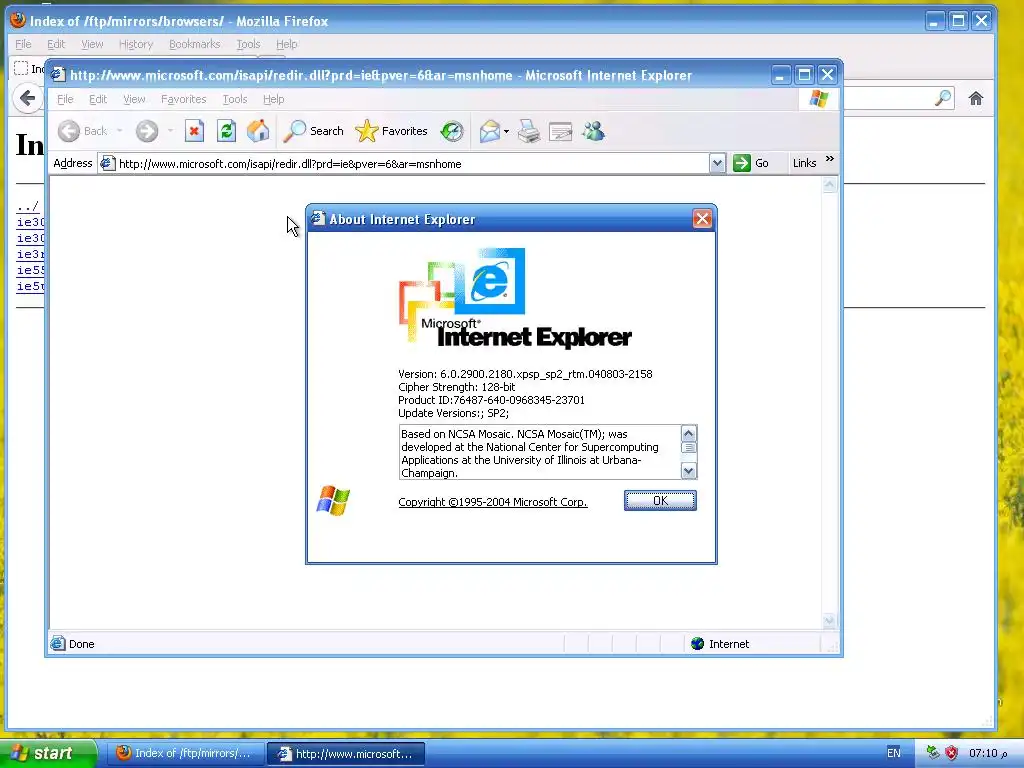Click the Done status bar text
Image resolution: width=1024 pixels, height=768 pixels.
coord(82,644)
